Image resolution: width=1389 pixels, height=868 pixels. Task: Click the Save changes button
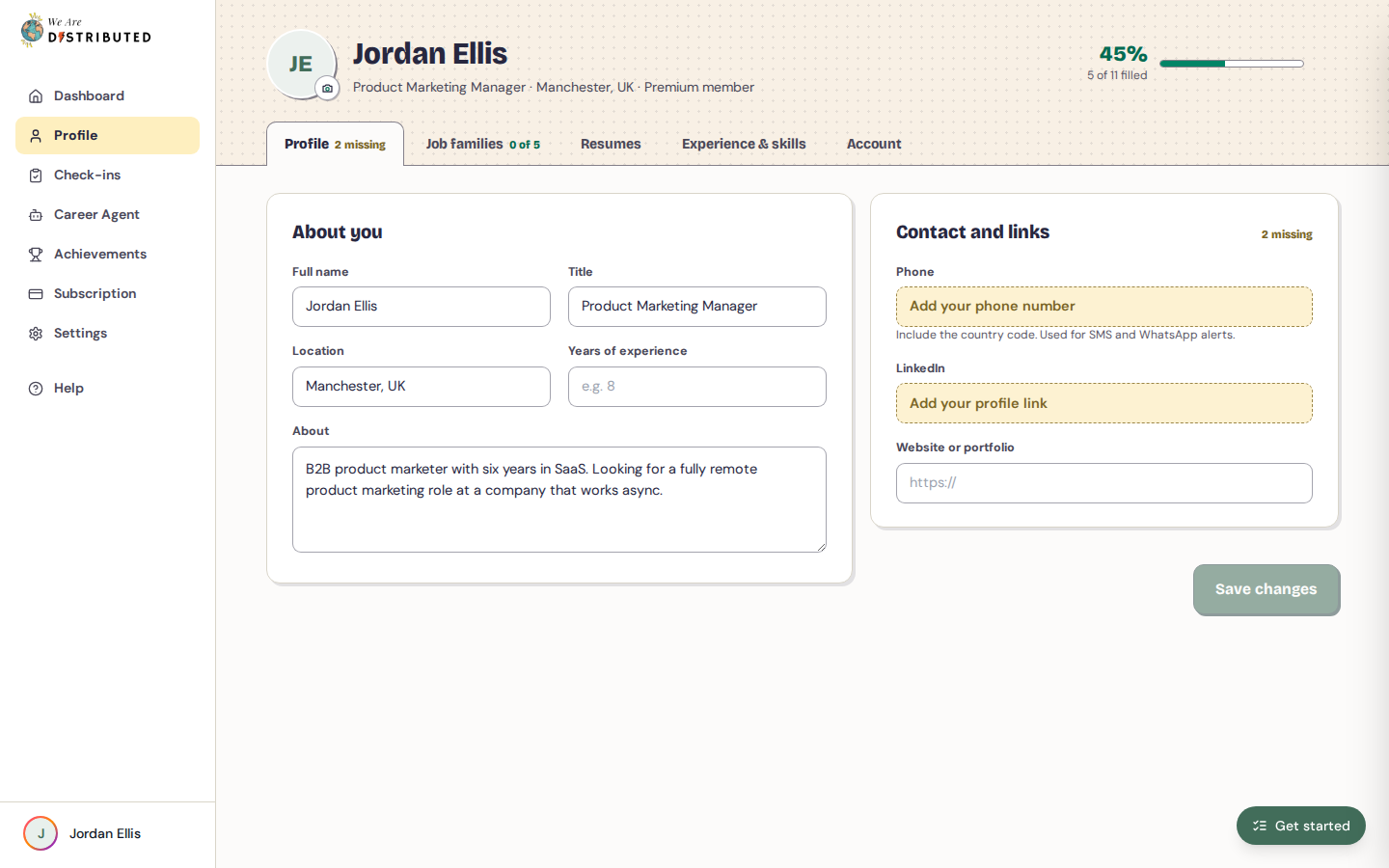1266,589
